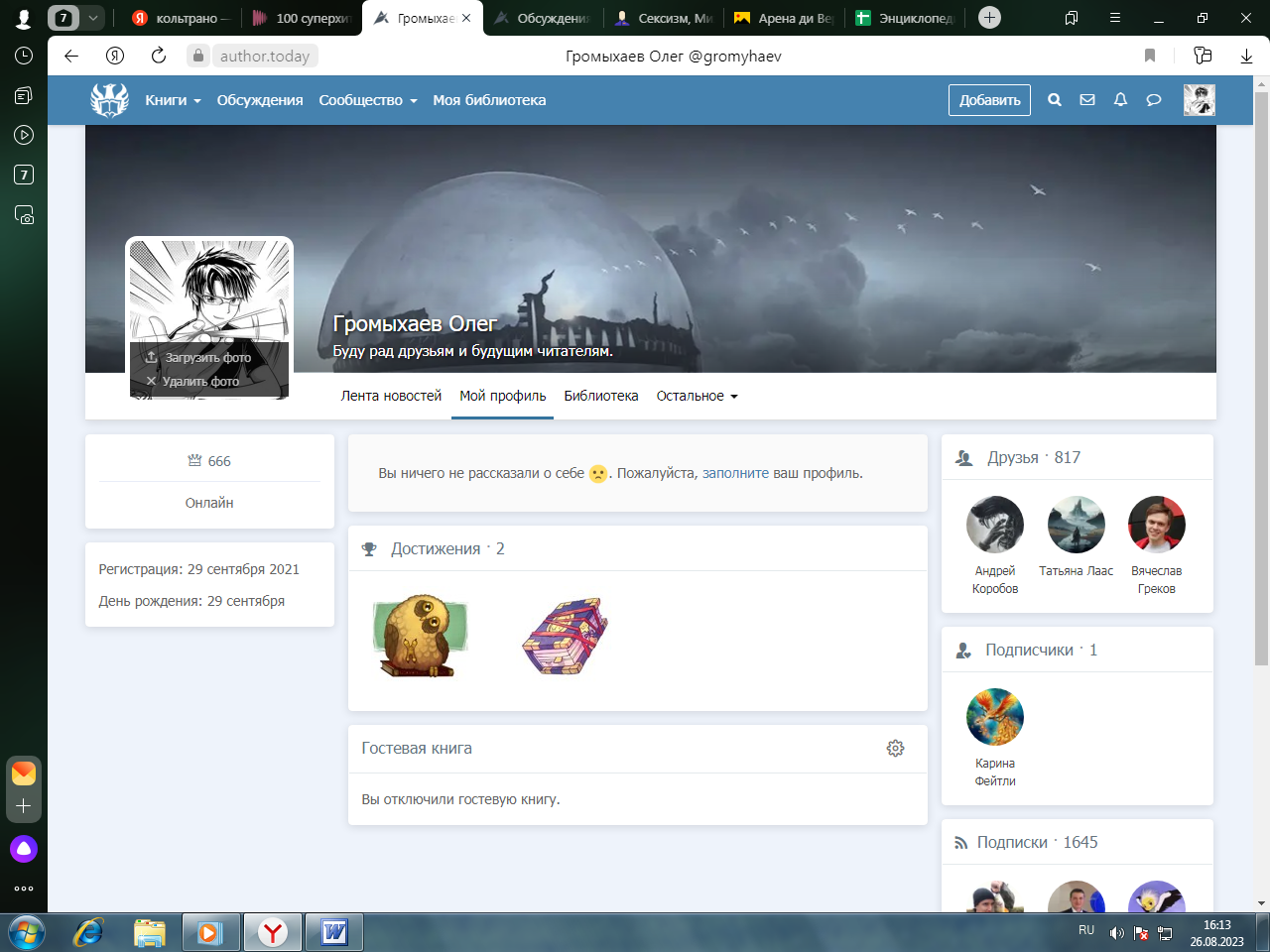Open a new browser tab

(989, 18)
